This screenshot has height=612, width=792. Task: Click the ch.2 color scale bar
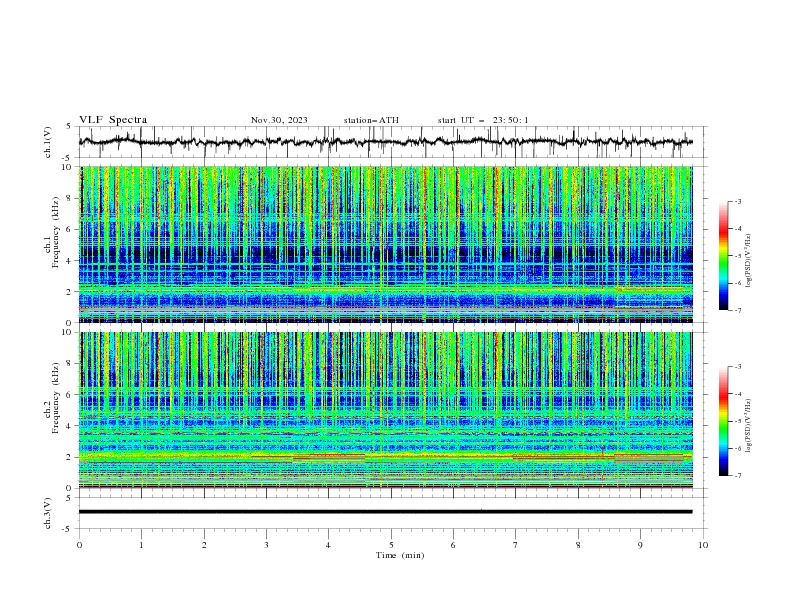click(724, 421)
